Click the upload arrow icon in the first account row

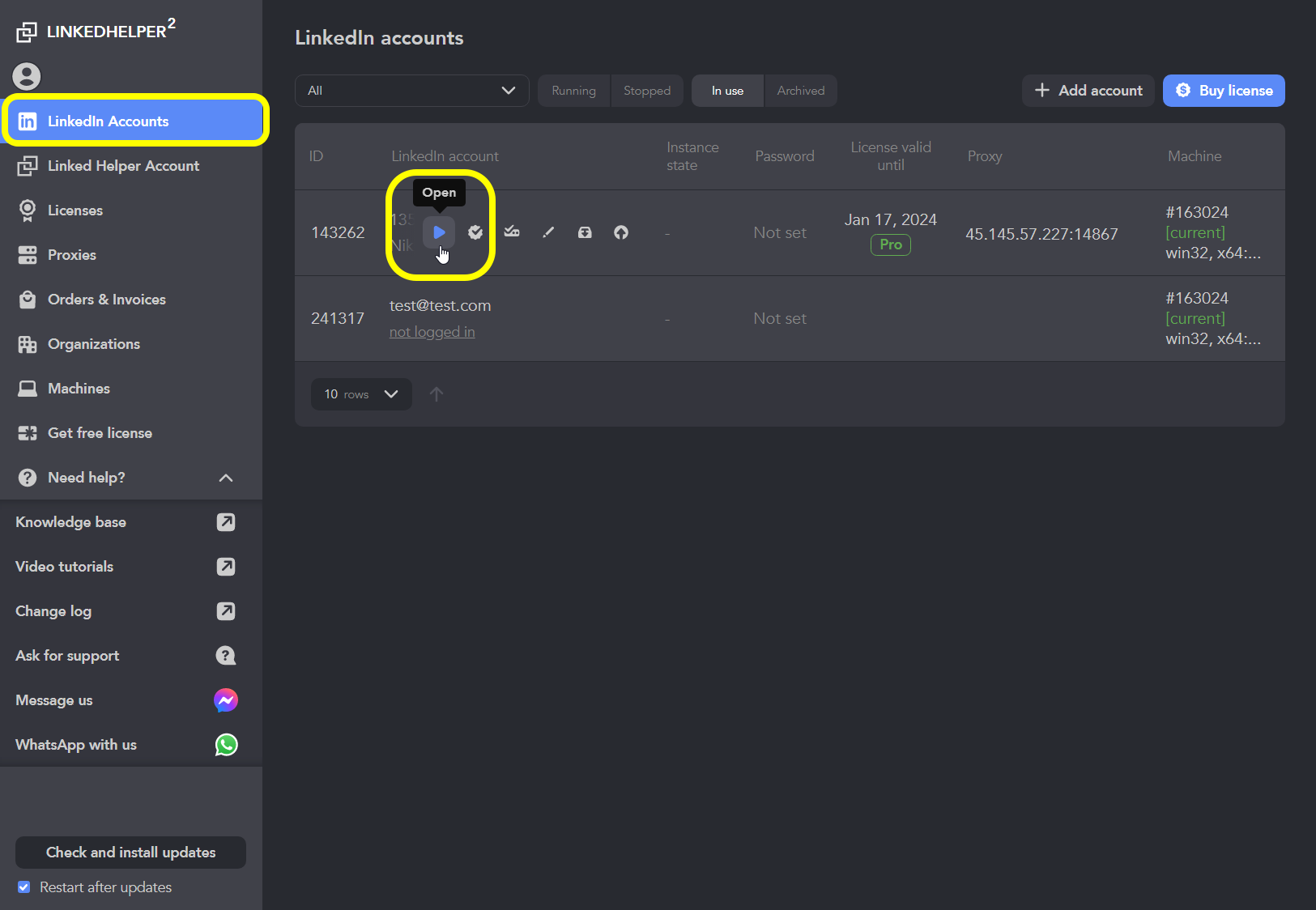click(x=621, y=232)
